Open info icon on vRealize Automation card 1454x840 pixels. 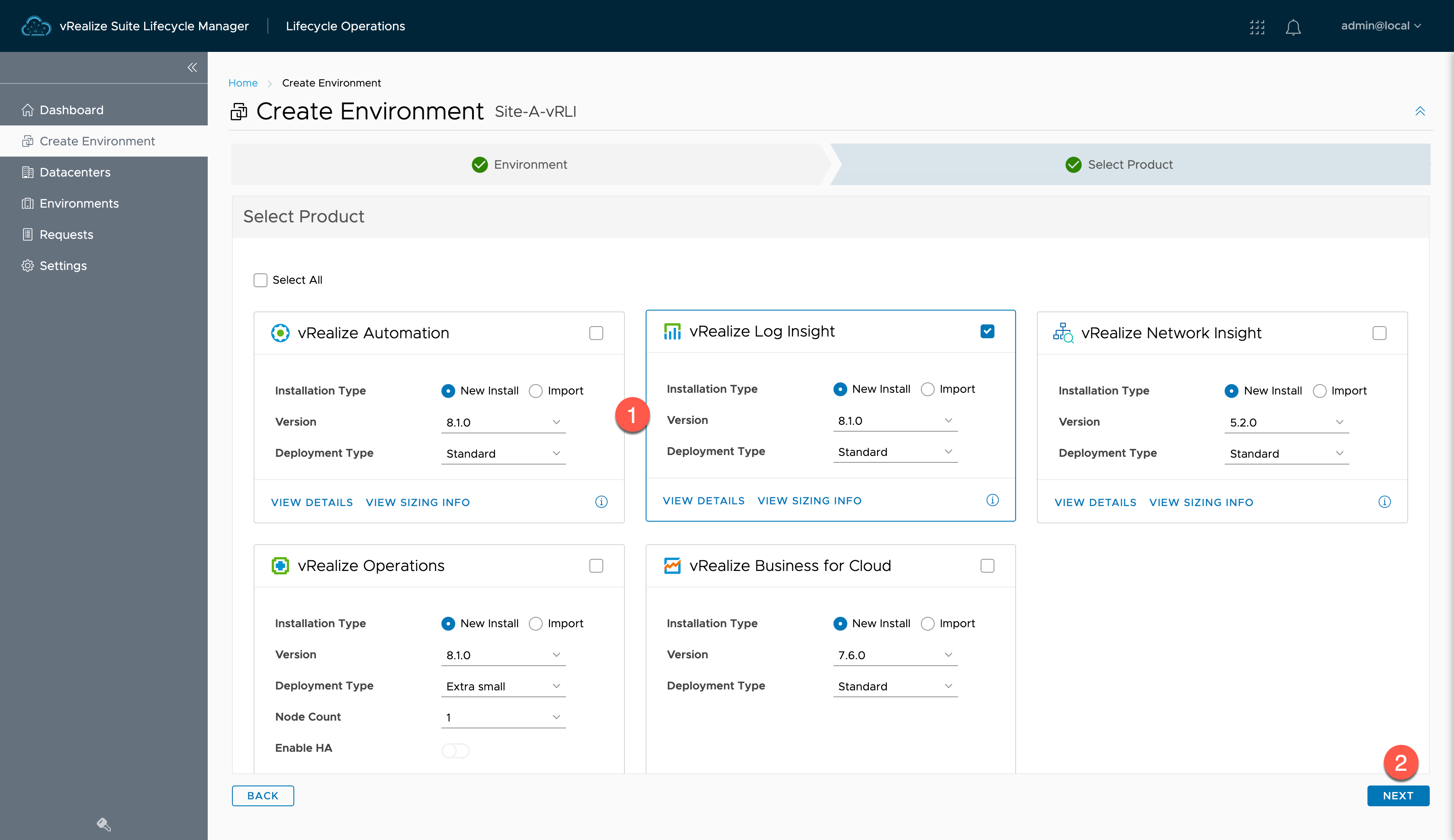point(601,502)
